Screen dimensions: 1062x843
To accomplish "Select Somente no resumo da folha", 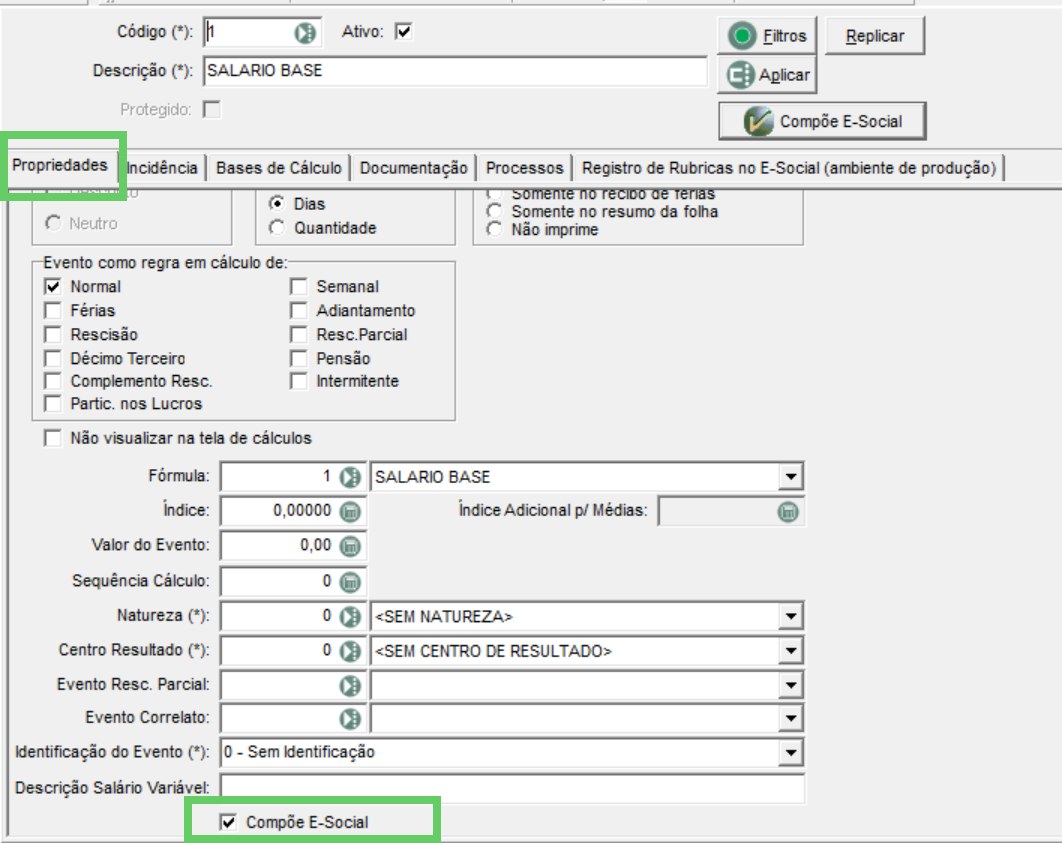I will (x=495, y=212).
